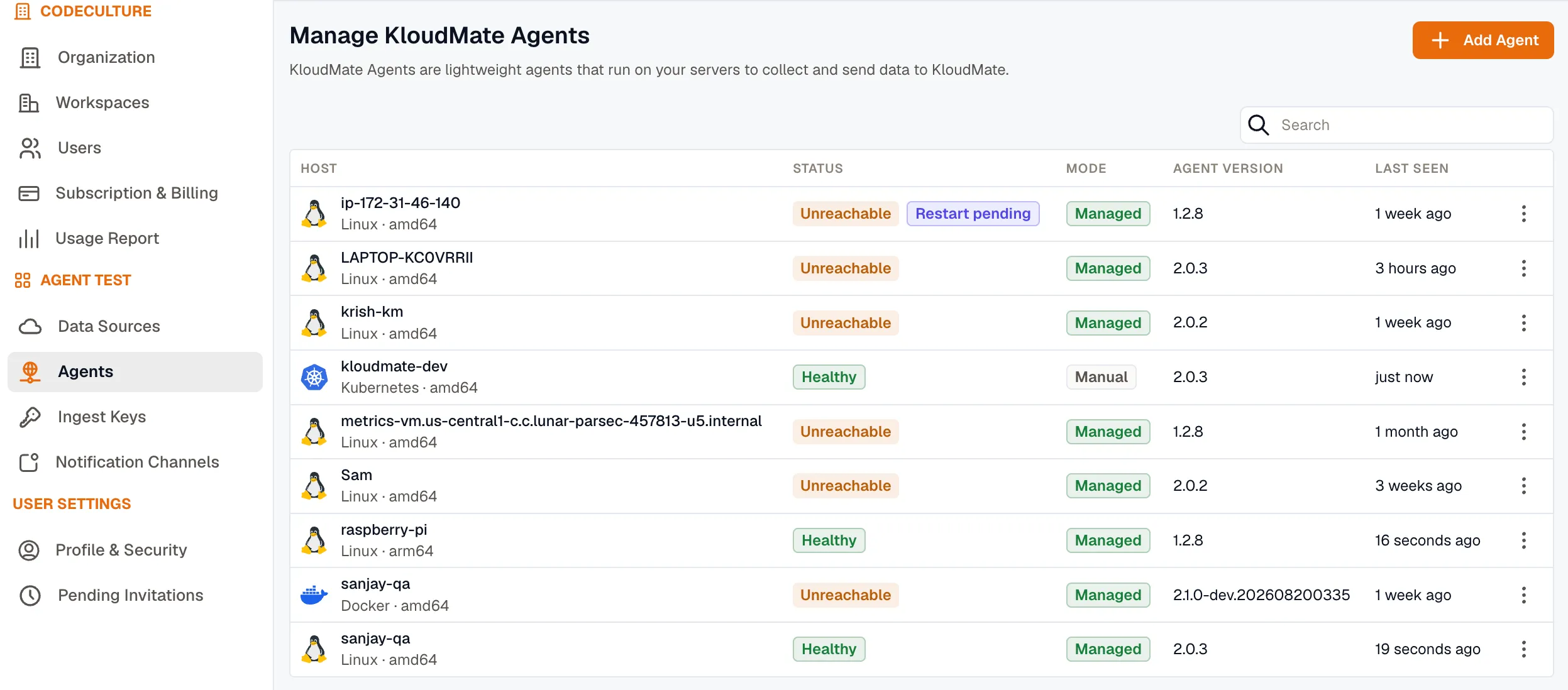Screen dimensions: 1568x690
Task: Click the Workspaces icon in sidebar
Action: pos(29,103)
